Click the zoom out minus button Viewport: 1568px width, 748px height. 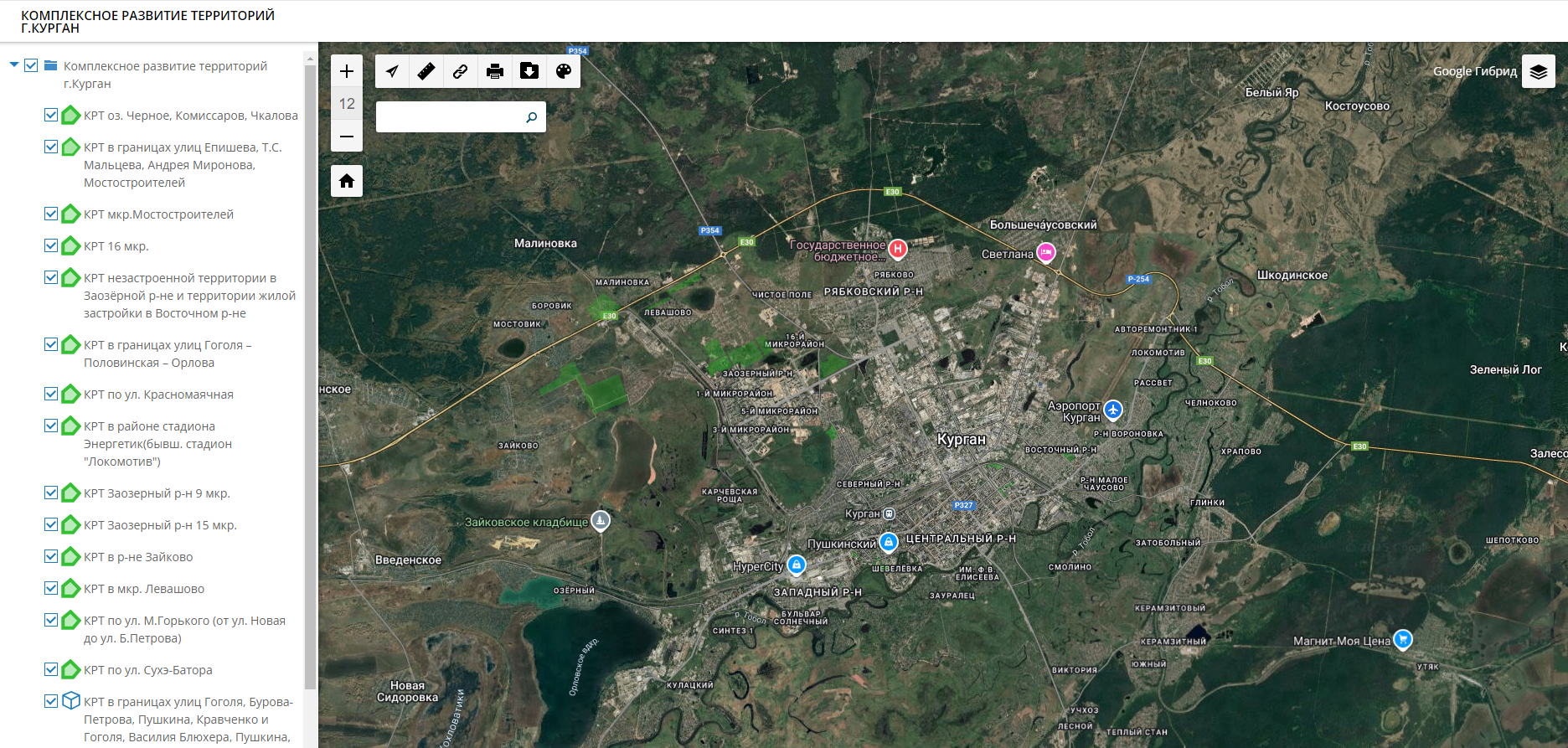pyautogui.click(x=347, y=136)
